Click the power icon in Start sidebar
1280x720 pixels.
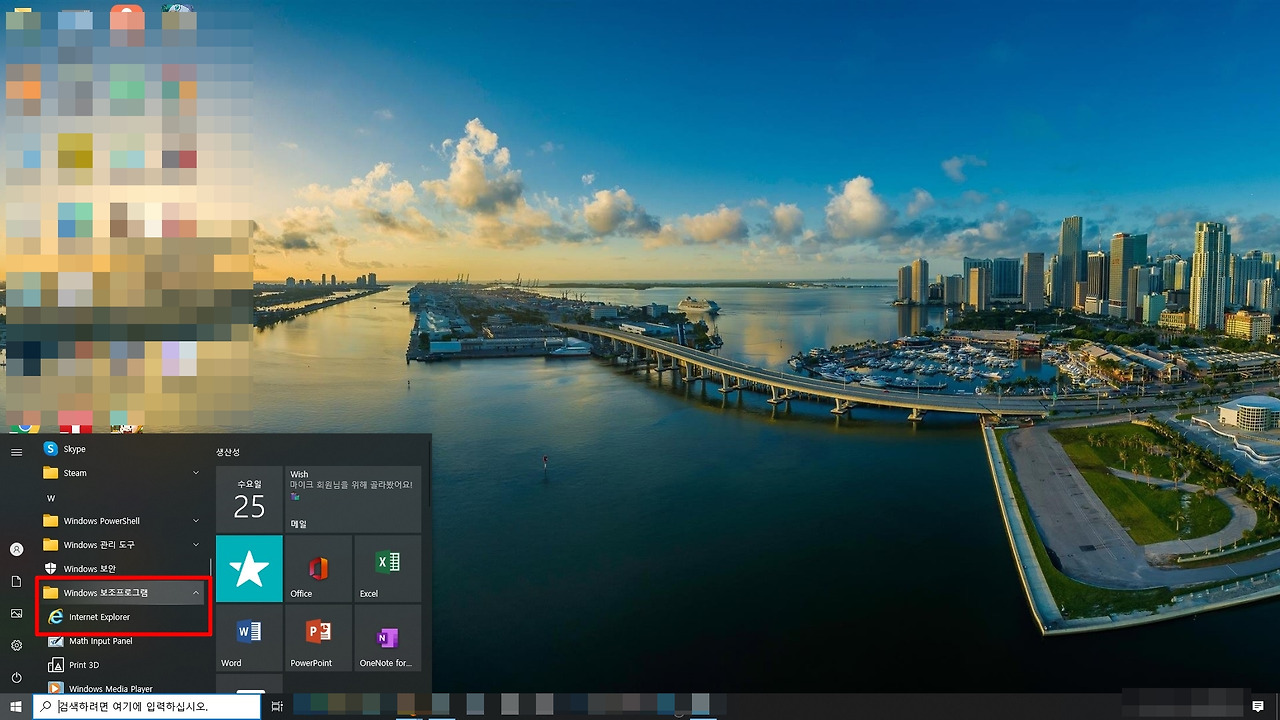coord(16,677)
